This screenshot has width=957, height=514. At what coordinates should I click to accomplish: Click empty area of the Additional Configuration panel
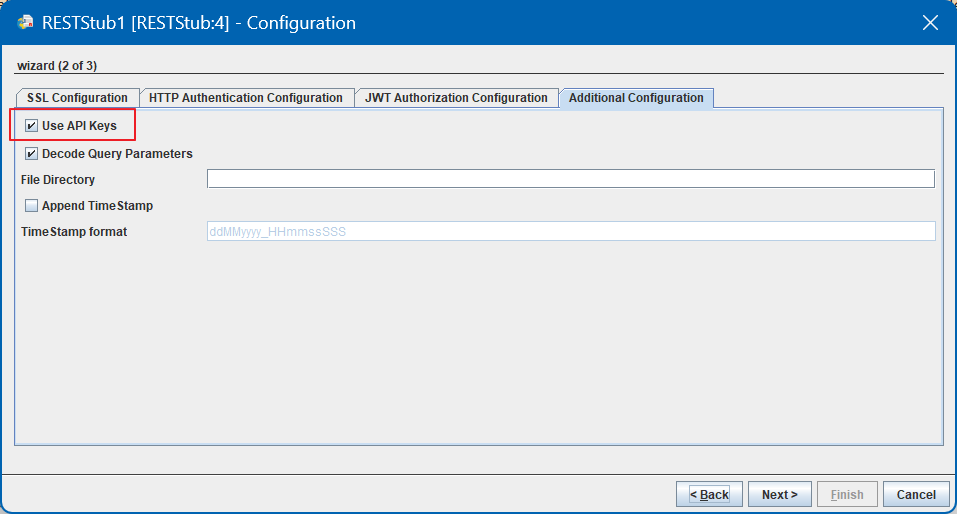coord(478,340)
